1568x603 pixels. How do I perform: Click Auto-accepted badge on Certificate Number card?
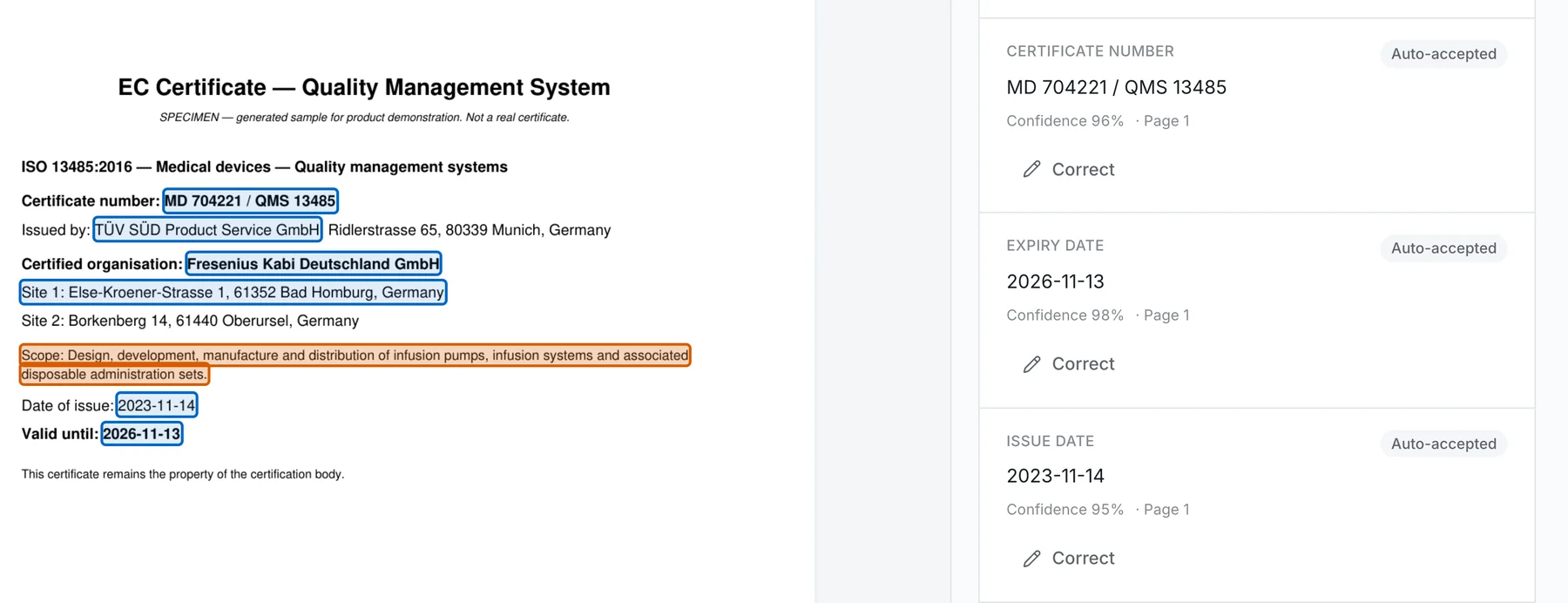1443,54
